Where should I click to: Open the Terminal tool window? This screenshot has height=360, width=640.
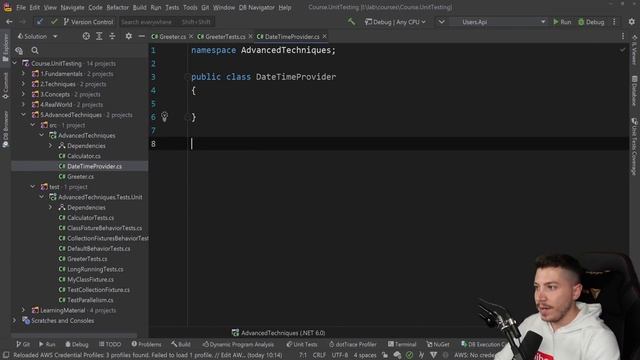[x=402, y=344]
